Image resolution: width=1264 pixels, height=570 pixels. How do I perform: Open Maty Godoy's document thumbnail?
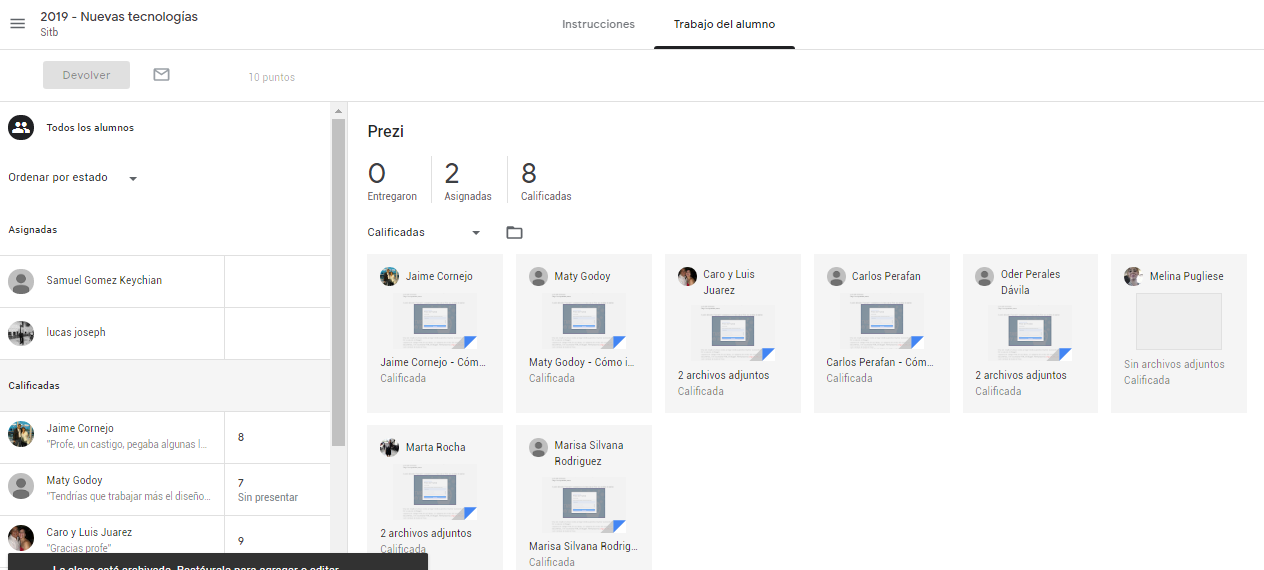coord(583,323)
